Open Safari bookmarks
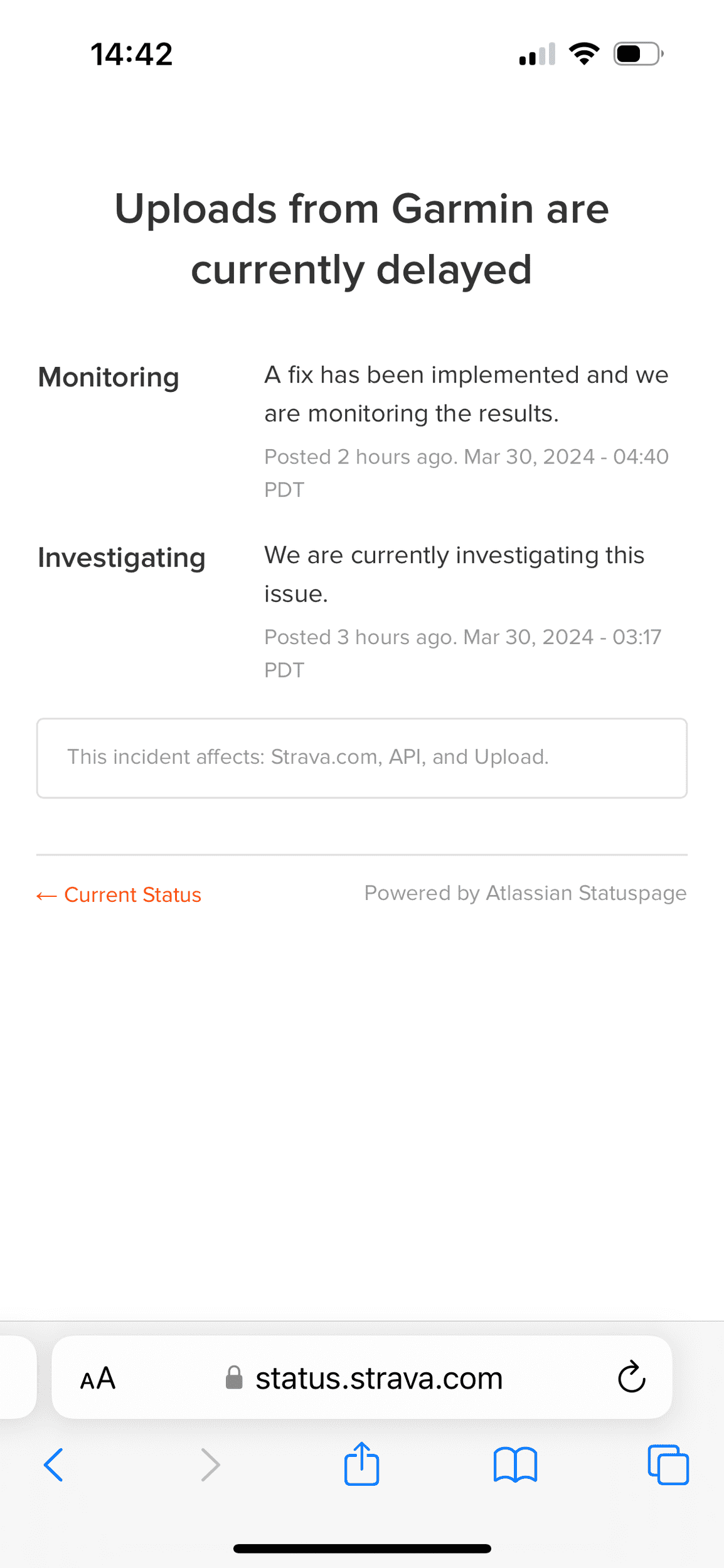 tap(515, 1465)
